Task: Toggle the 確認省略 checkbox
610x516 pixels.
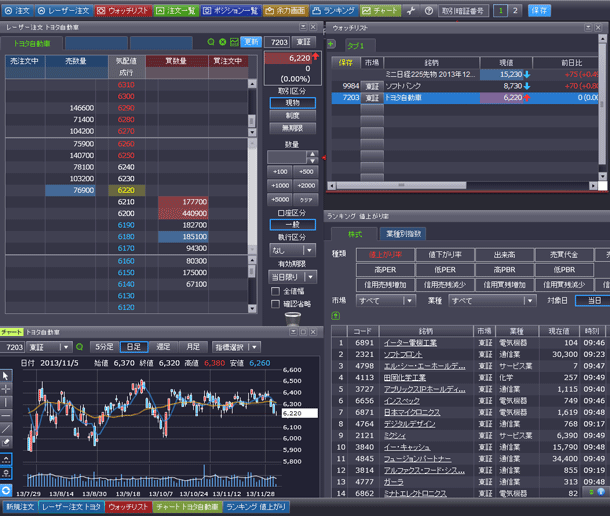Action: click(275, 304)
